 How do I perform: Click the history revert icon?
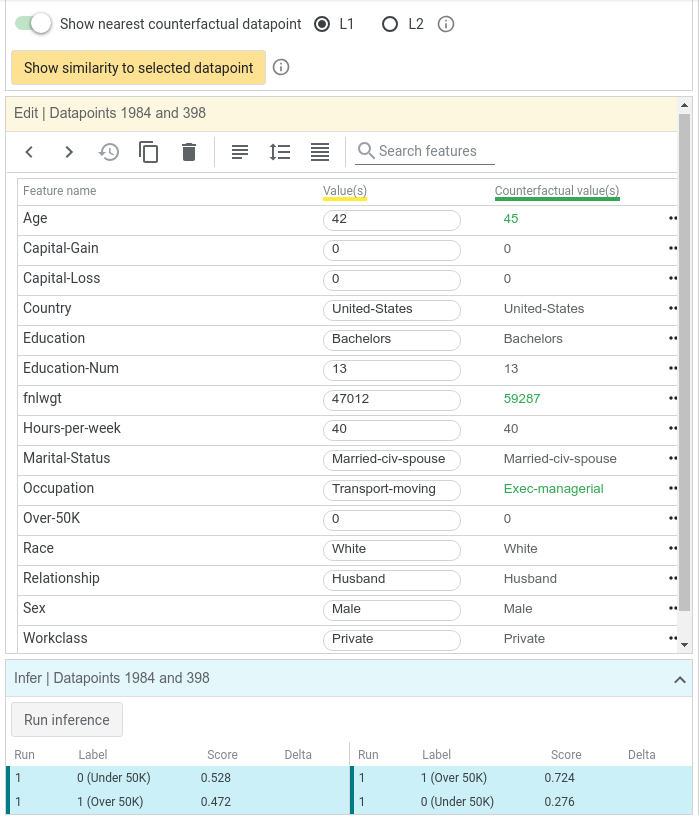(x=109, y=152)
